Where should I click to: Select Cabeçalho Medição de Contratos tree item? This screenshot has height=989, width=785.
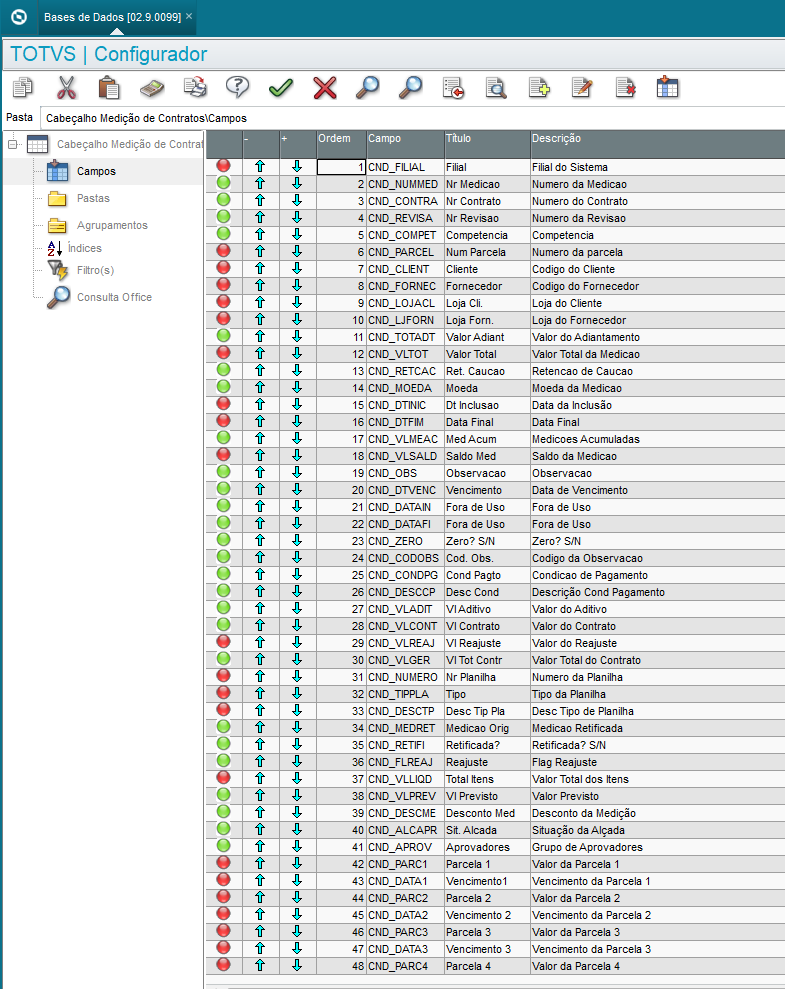point(129,144)
